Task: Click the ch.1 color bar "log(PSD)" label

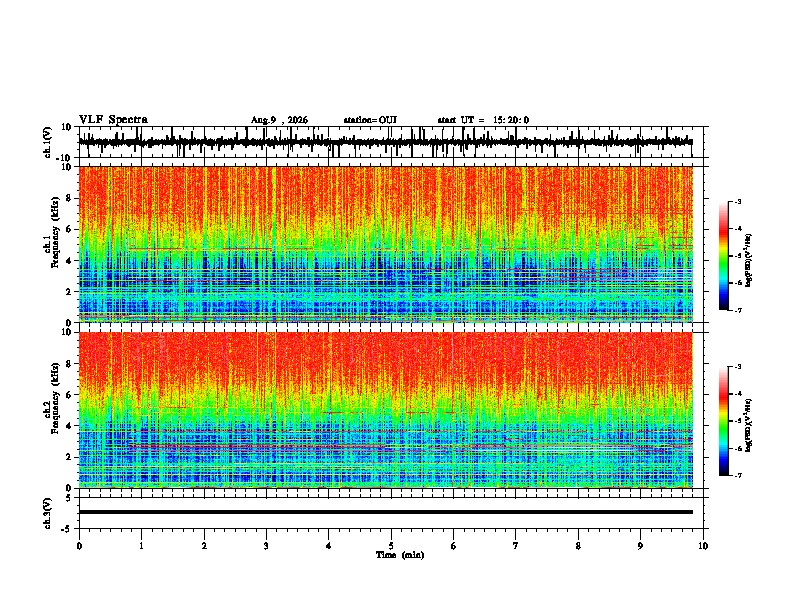Action: click(x=749, y=261)
